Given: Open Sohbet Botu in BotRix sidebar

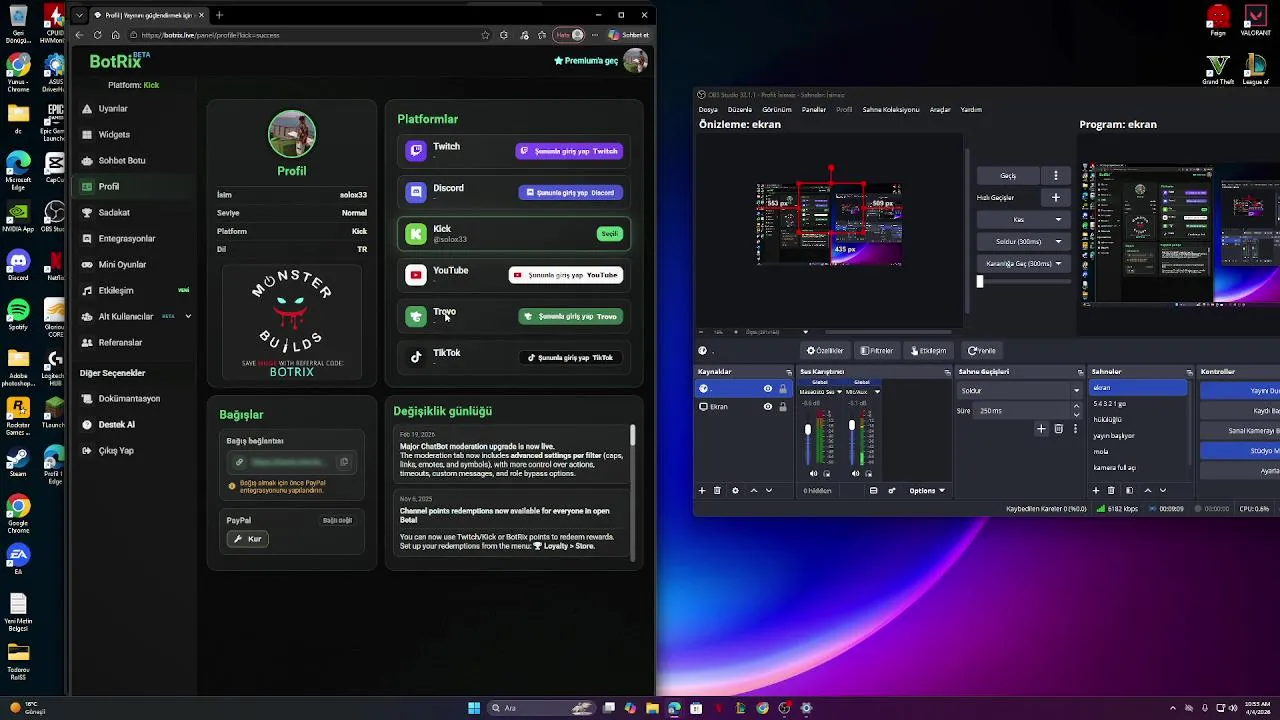Looking at the screenshot, I should click(x=122, y=160).
